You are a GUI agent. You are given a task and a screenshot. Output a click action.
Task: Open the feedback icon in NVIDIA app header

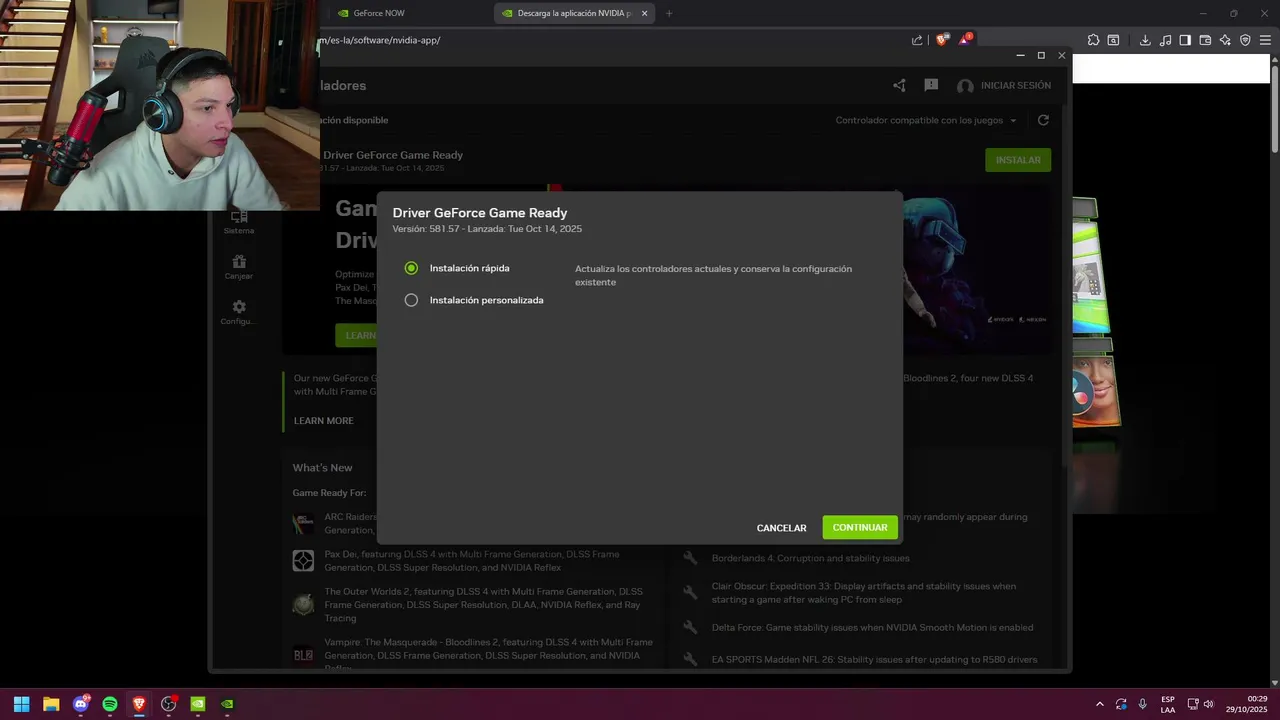[x=931, y=86]
